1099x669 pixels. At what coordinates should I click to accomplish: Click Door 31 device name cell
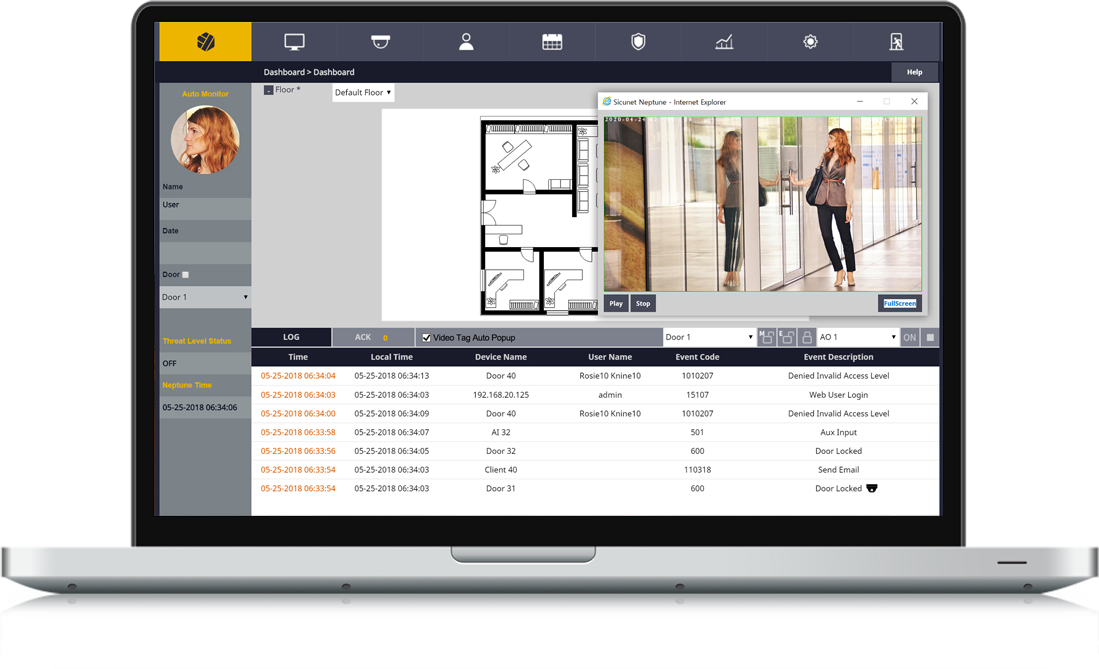500,488
